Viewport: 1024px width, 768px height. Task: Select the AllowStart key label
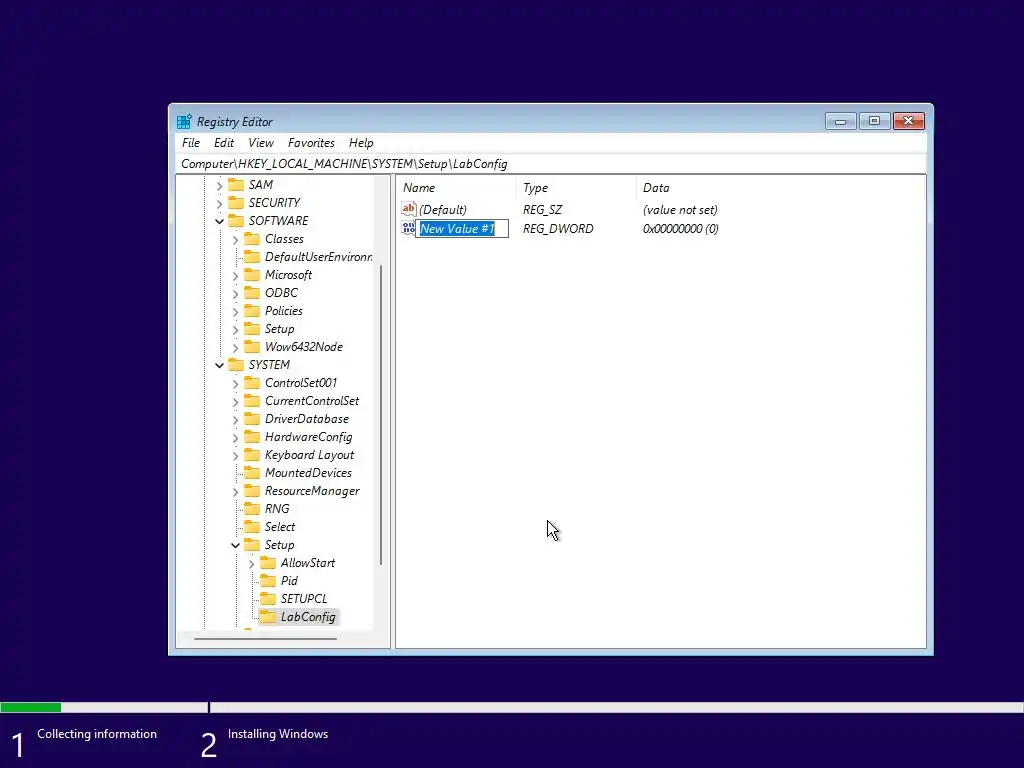coord(308,563)
